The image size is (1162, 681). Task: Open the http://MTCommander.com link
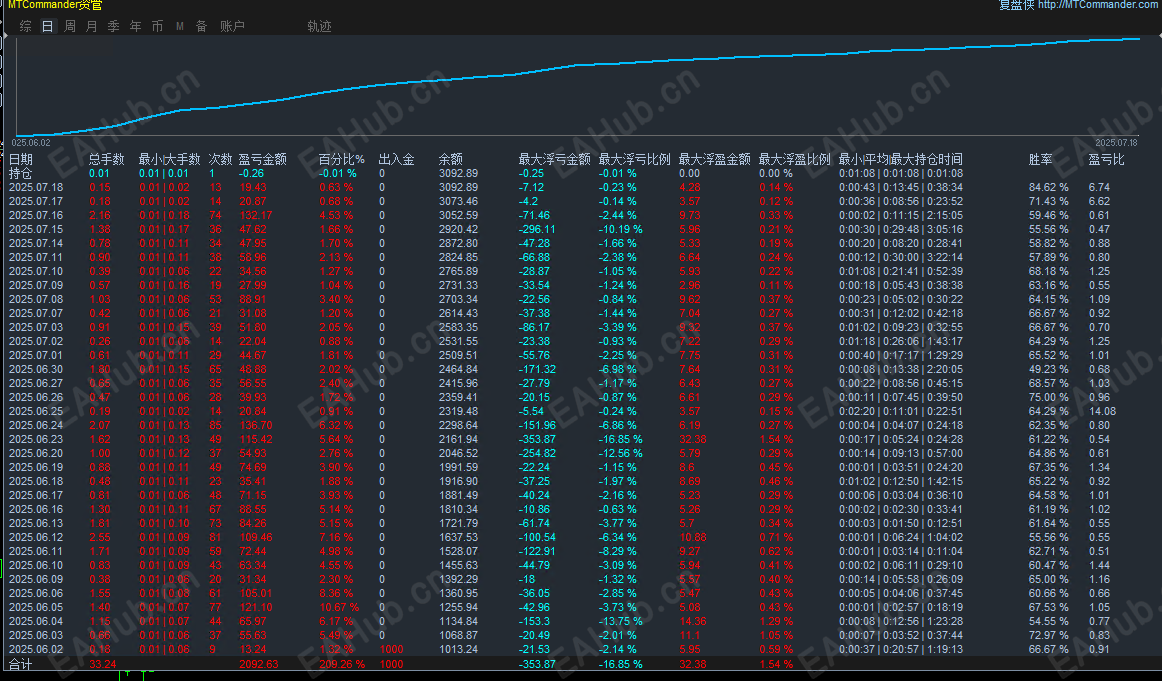click(x=1098, y=4)
